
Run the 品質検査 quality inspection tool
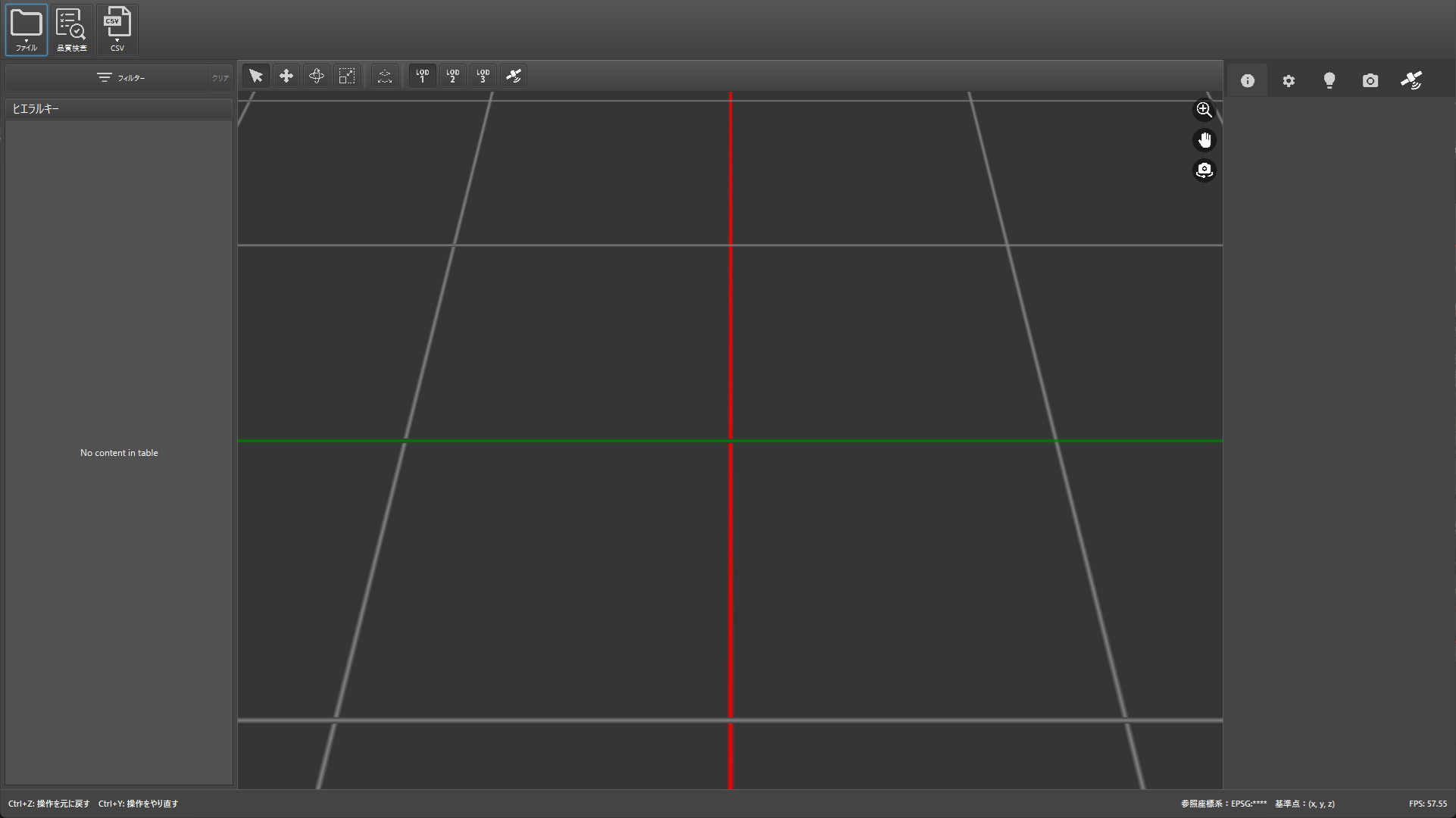[72, 30]
